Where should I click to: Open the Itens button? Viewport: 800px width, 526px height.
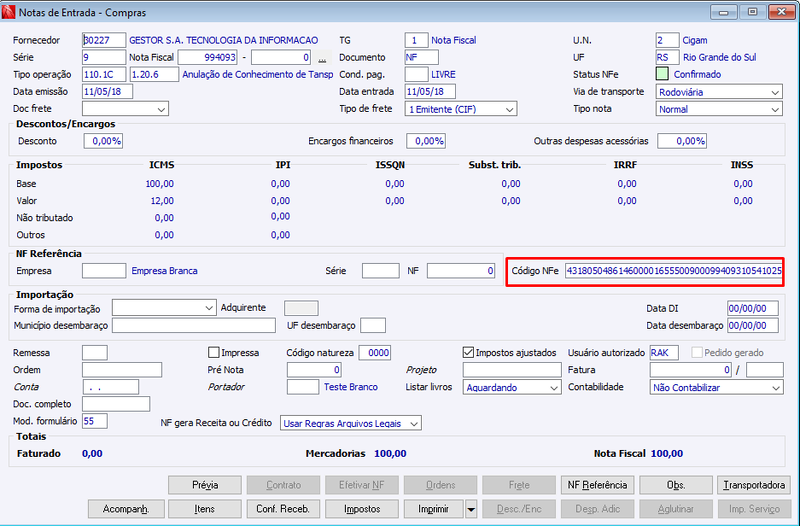click(x=205, y=509)
